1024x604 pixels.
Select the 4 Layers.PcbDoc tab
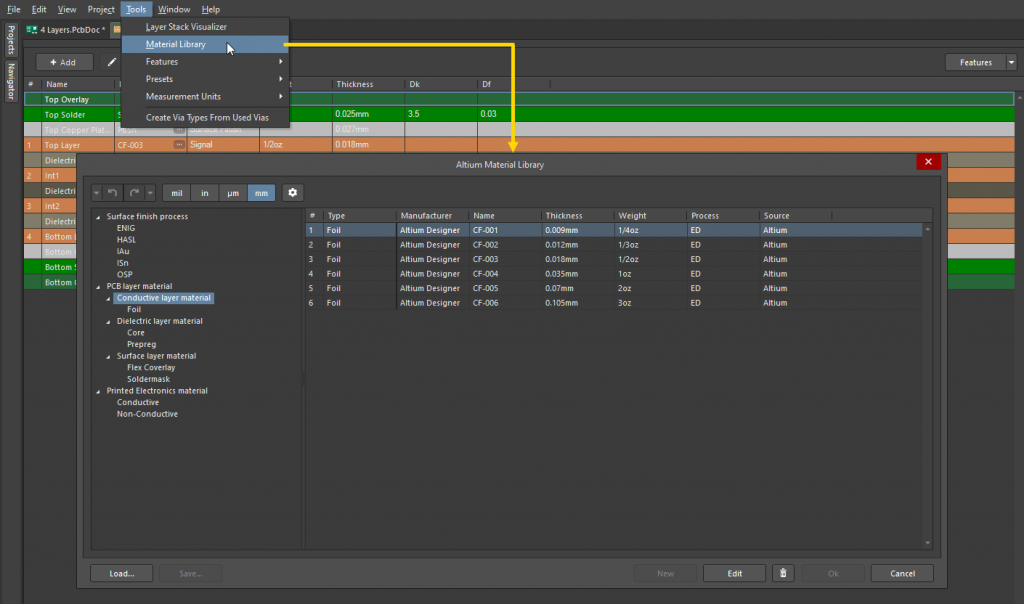coord(67,29)
